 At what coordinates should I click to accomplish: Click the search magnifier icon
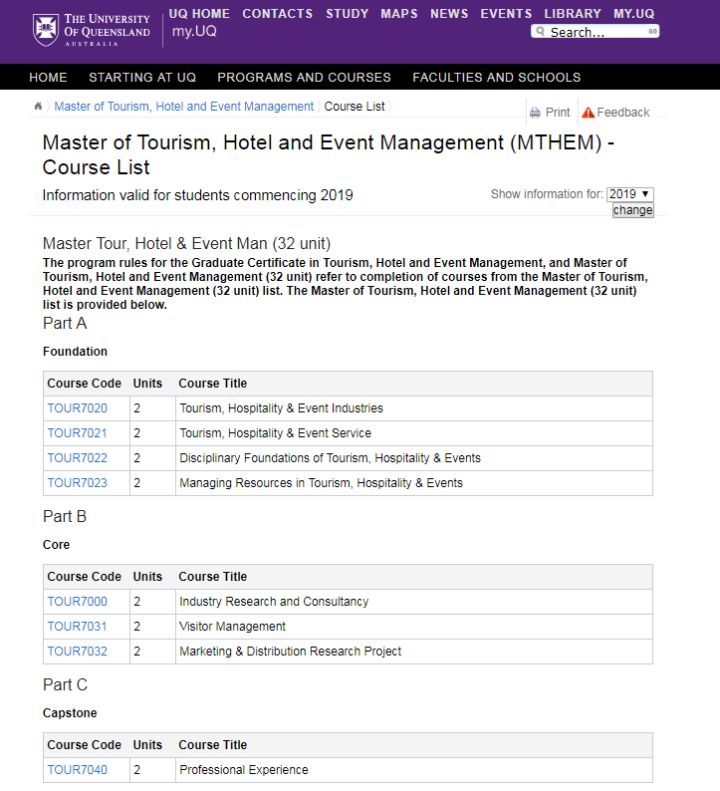(540, 32)
